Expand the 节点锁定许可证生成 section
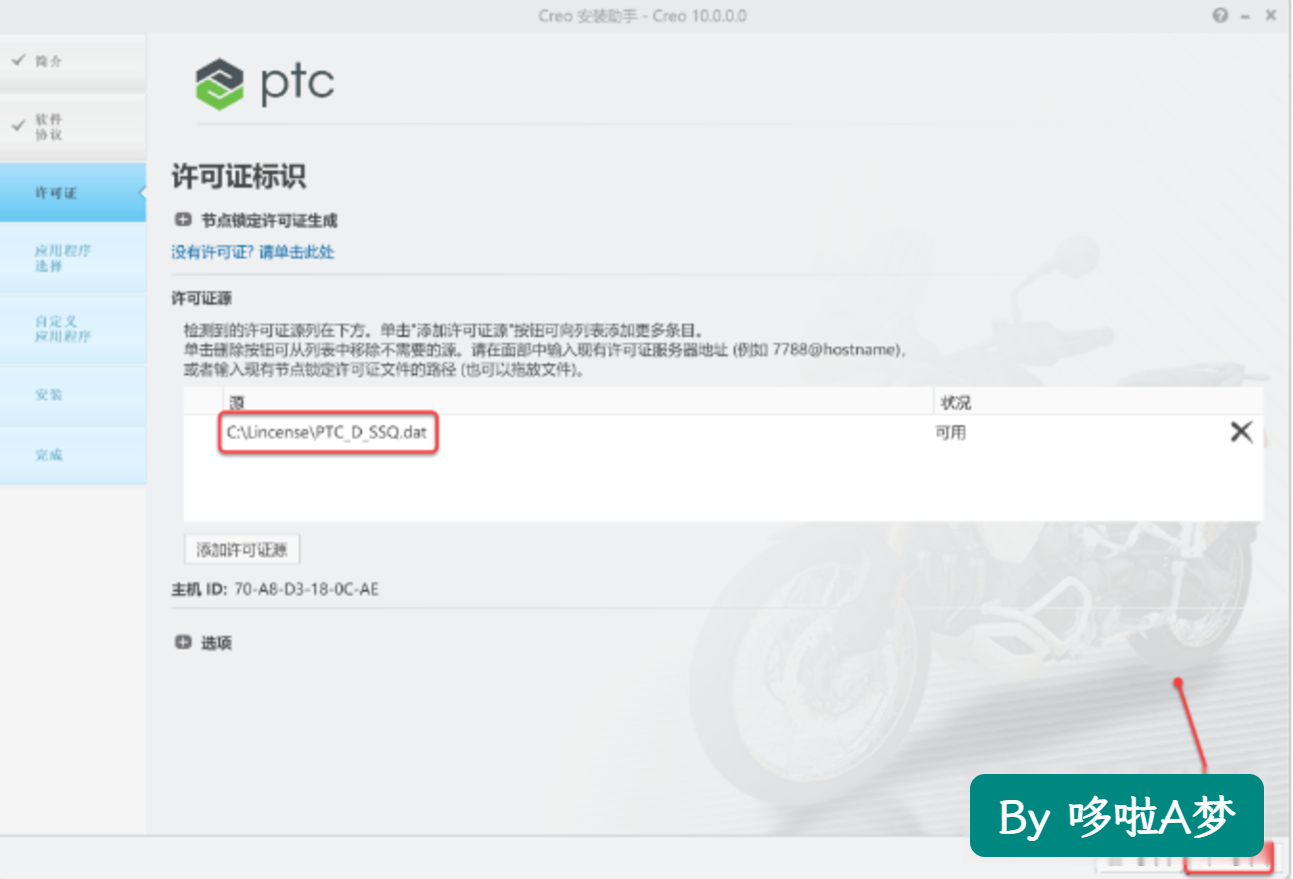This screenshot has height=879, width=1293. coord(183,220)
